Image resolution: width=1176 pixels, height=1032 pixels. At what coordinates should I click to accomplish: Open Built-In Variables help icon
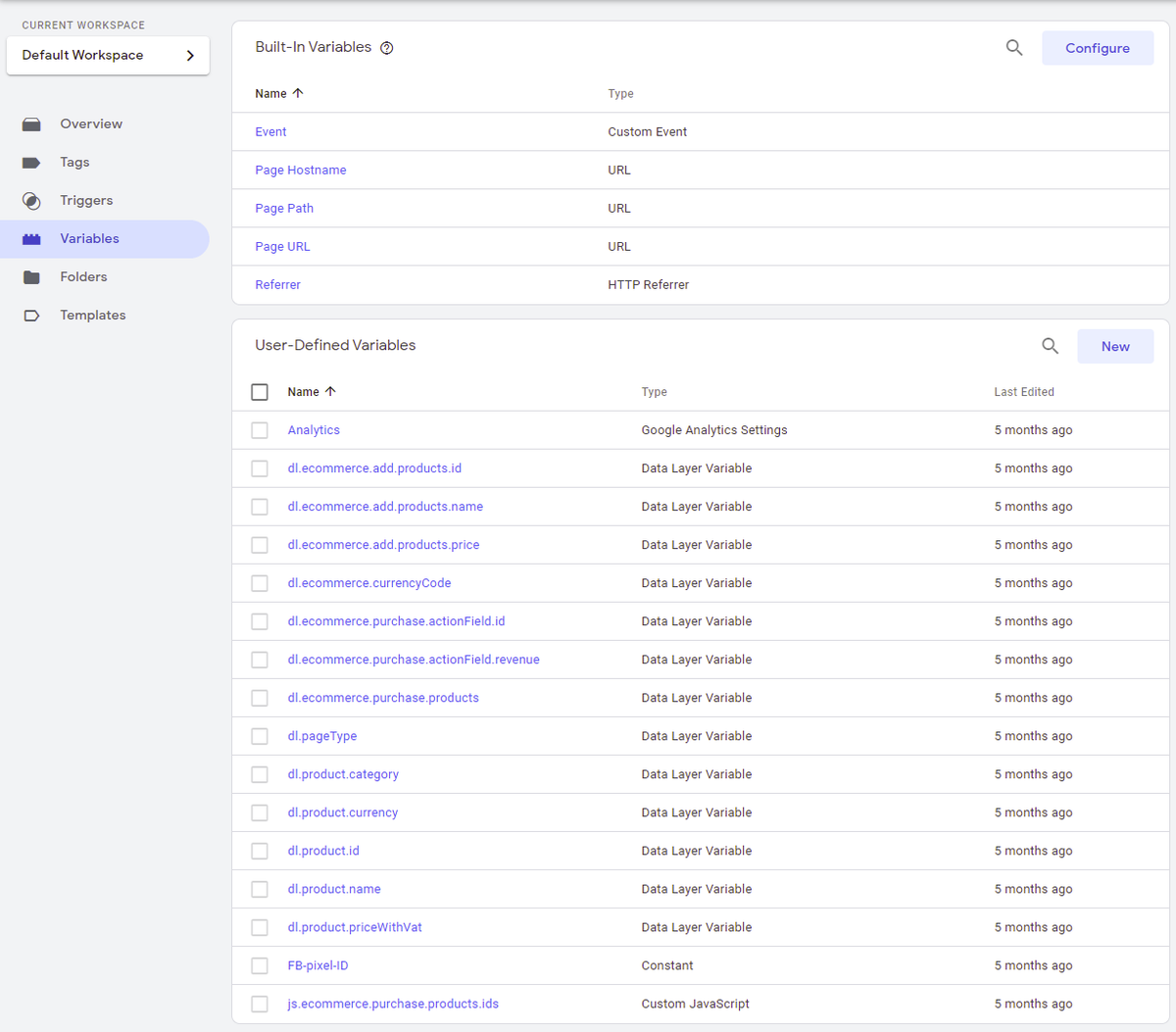387,48
